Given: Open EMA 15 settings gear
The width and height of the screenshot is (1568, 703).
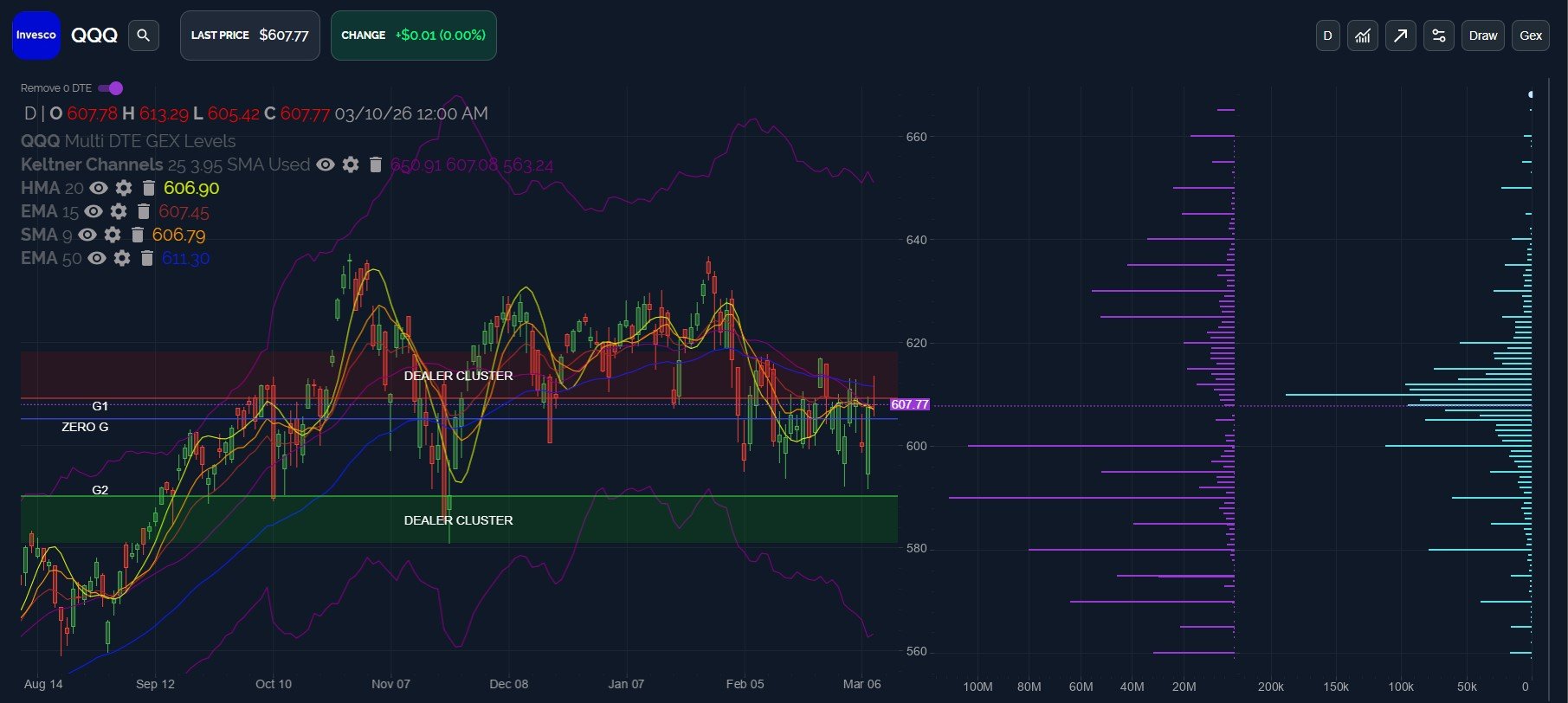Looking at the screenshot, I should [x=119, y=211].
